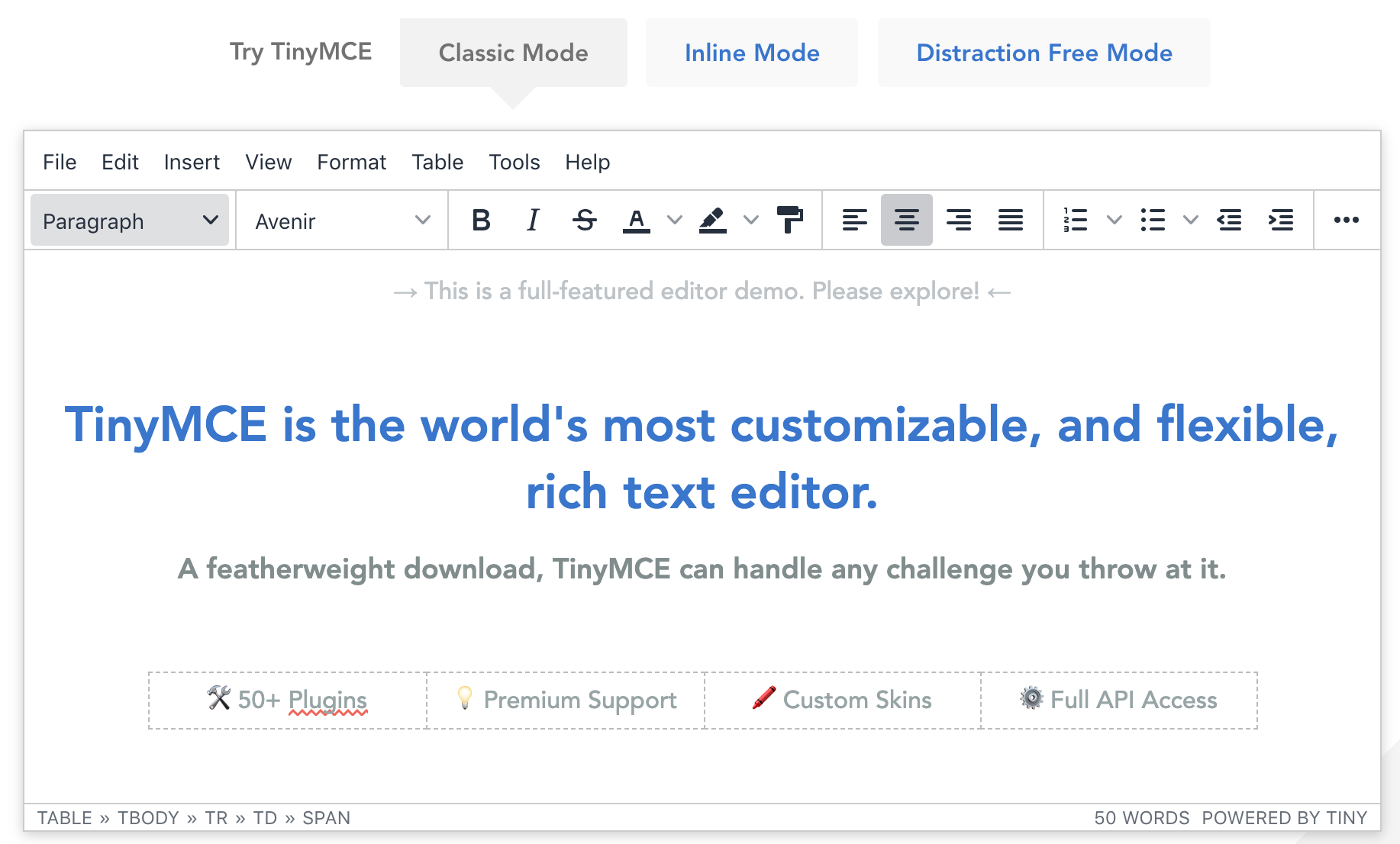The height and width of the screenshot is (844, 1400).
Task: Select TABLE in the element path
Action: (x=65, y=818)
